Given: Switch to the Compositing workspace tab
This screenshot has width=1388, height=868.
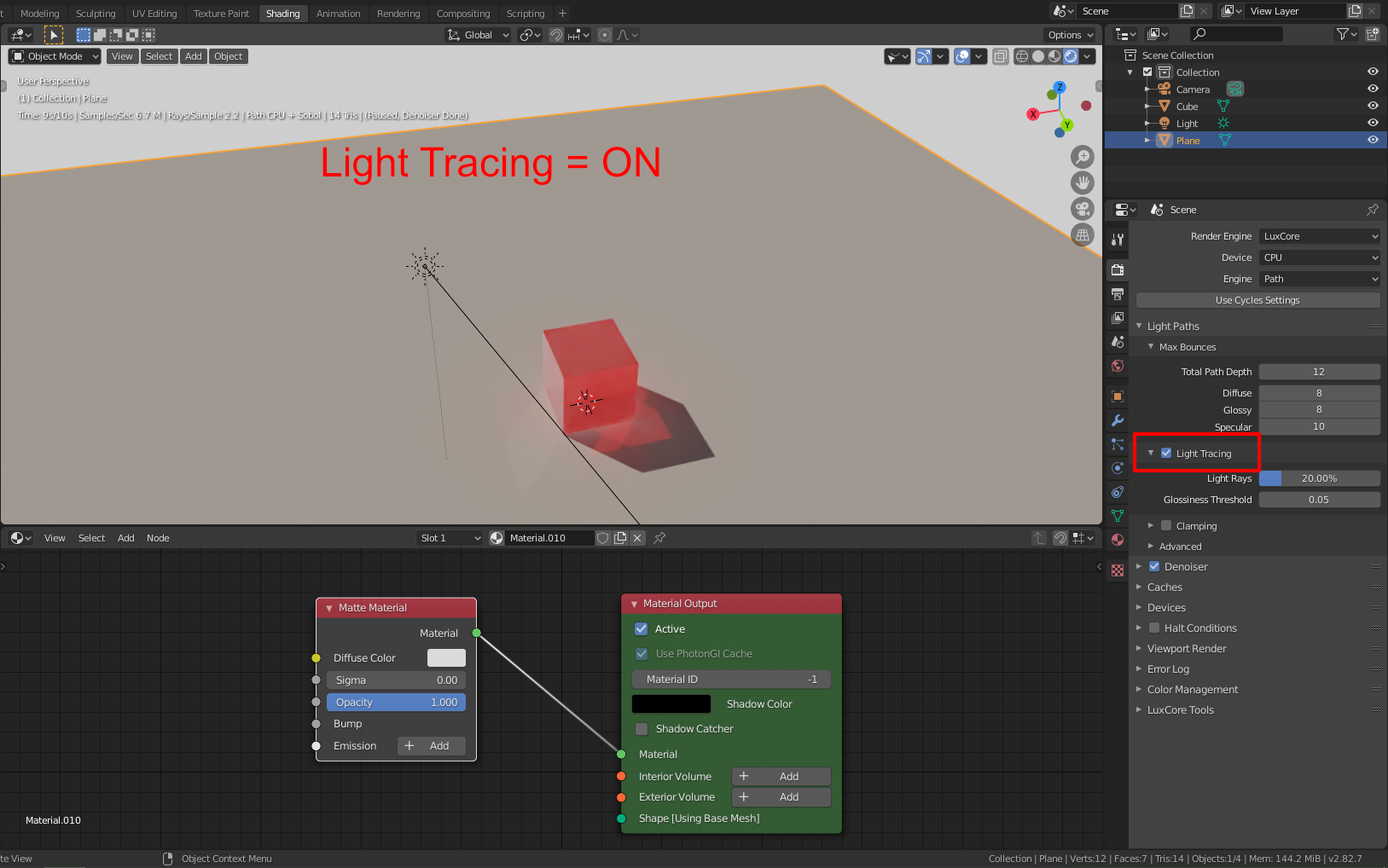Looking at the screenshot, I should click(x=463, y=14).
